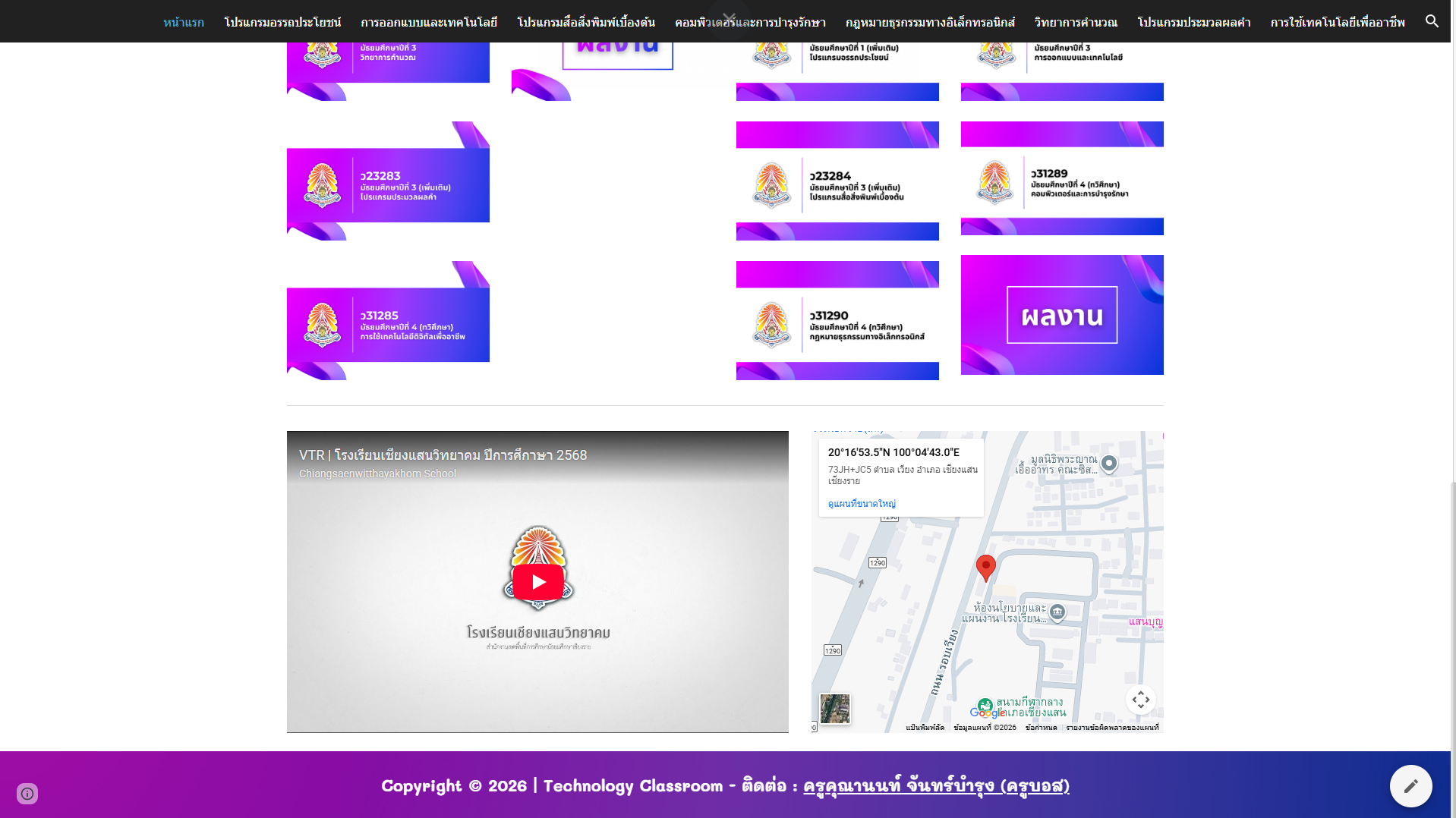Viewport: 1456px width, 818px height.
Task: Click the gray place marker at top of map
Action: click(1109, 463)
